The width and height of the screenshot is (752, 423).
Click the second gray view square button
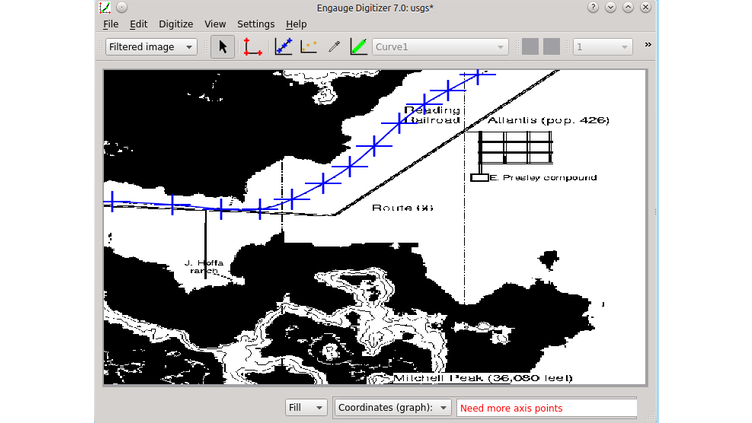click(x=551, y=47)
